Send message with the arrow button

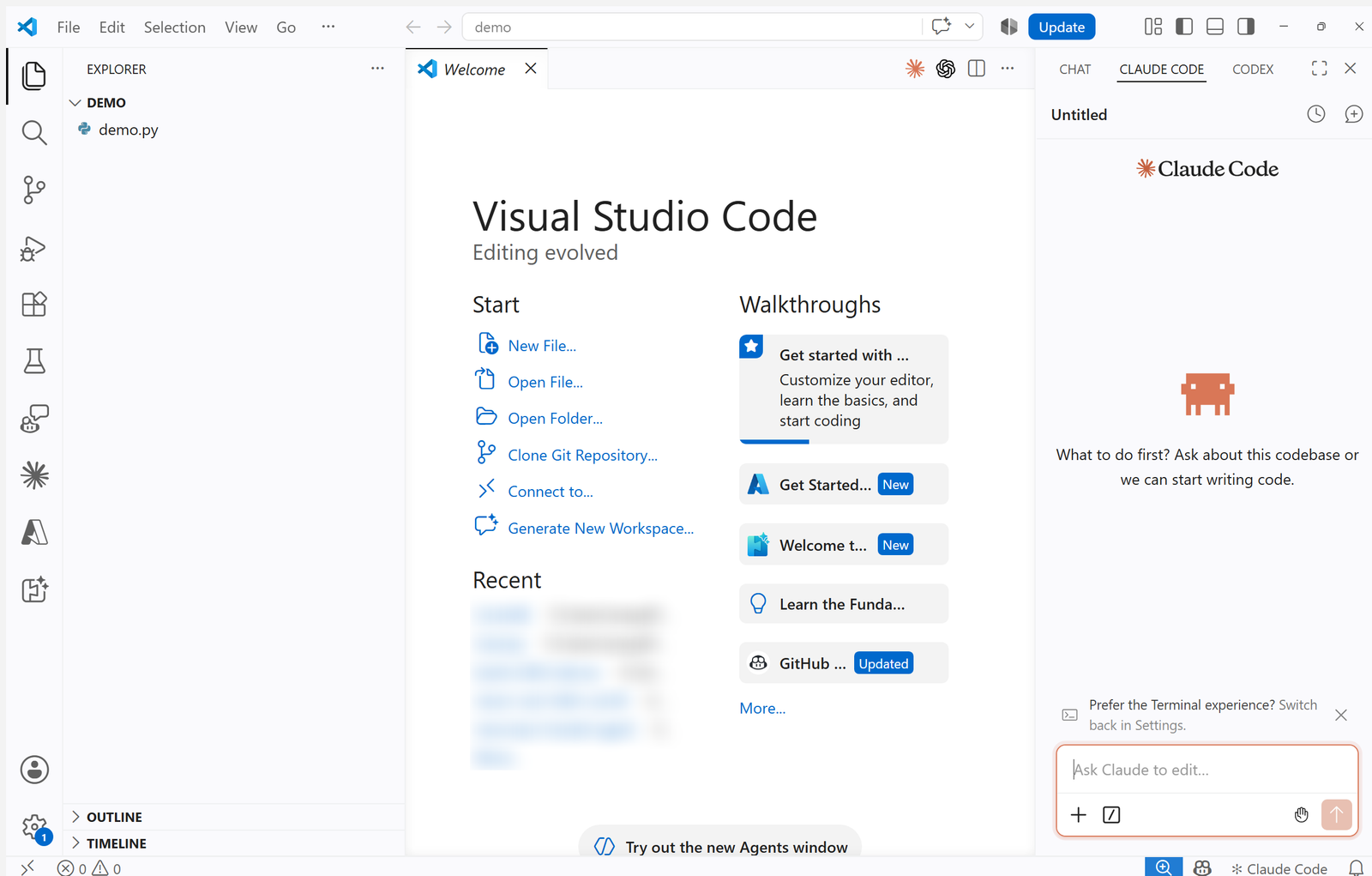[1337, 814]
